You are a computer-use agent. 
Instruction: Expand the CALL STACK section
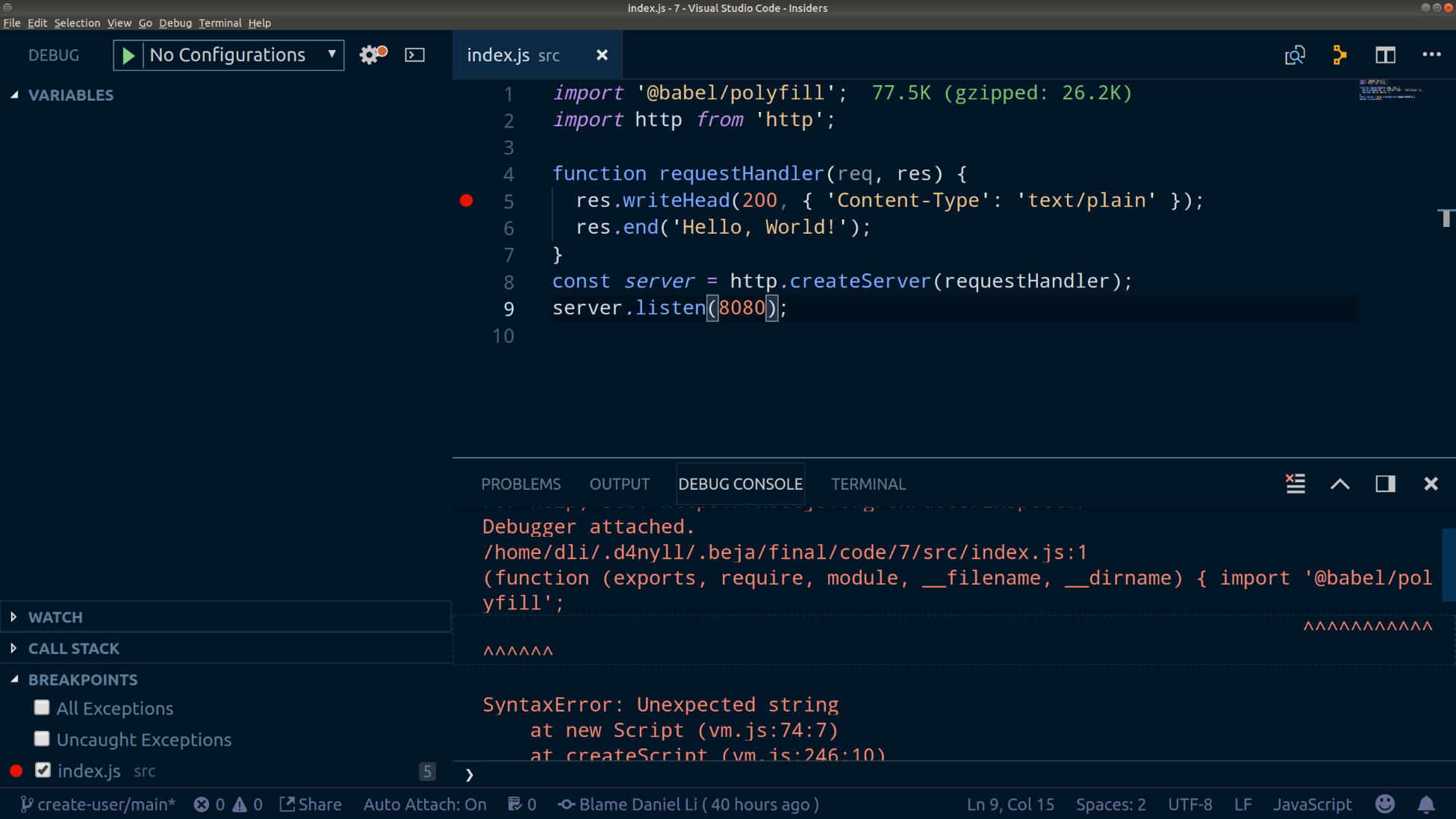pyautogui.click(x=73, y=649)
